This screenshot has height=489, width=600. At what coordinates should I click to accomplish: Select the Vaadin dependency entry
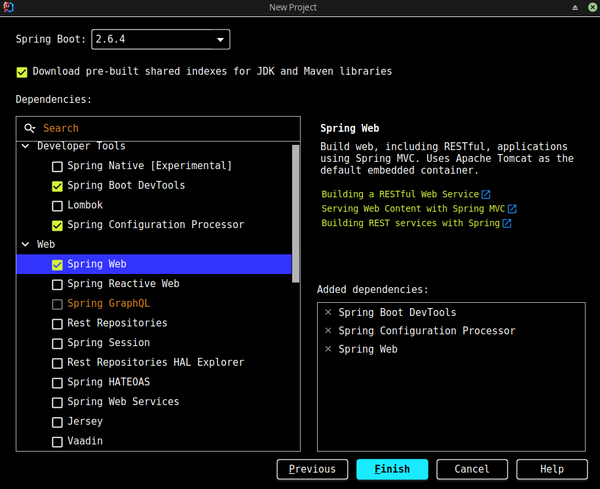pyautogui.click(x=84, y=441)
